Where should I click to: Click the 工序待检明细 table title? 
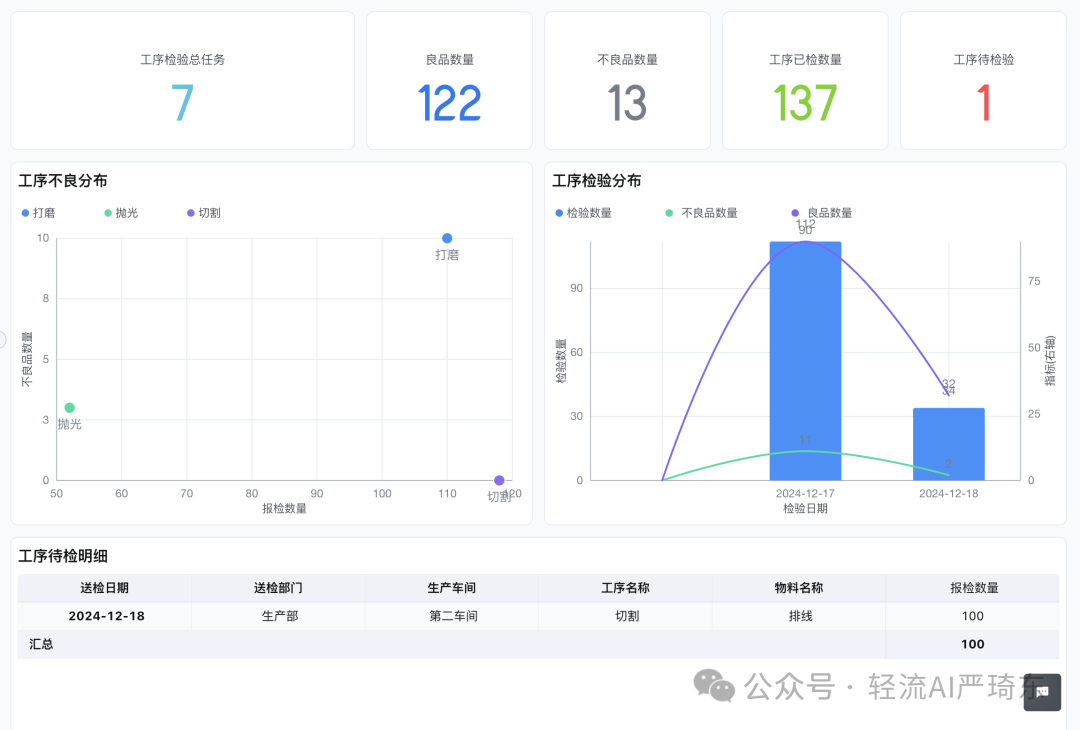click(63, 556)
